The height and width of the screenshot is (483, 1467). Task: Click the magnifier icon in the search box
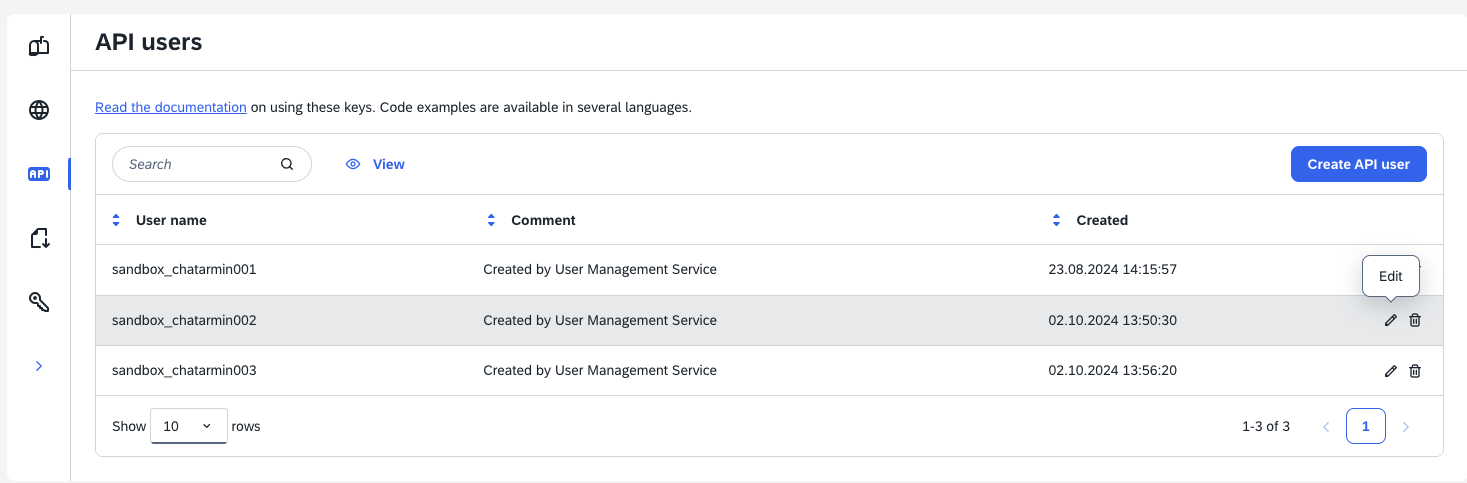click(x=287, y=164)
